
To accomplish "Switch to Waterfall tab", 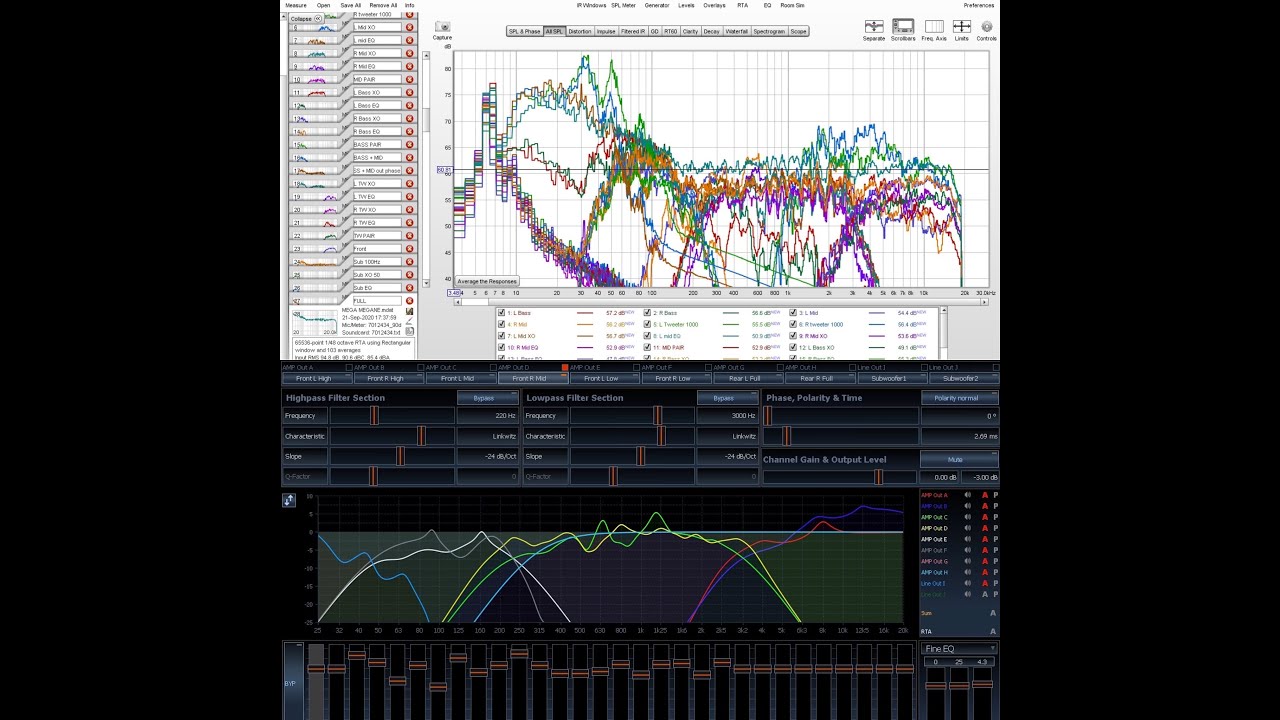I will click(736, 31).
